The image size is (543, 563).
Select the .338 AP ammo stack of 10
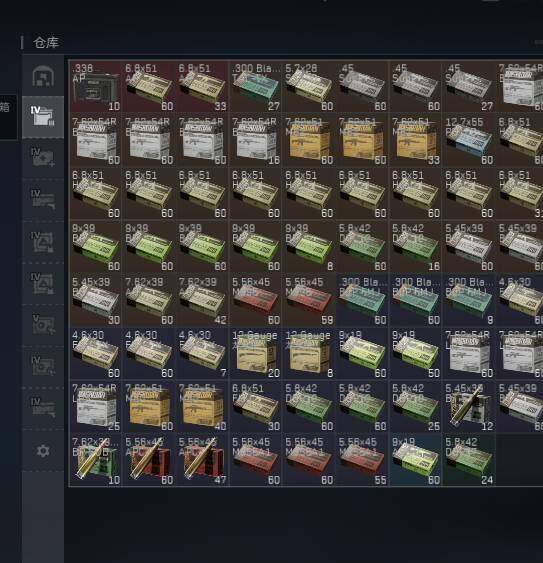point(96,87)
